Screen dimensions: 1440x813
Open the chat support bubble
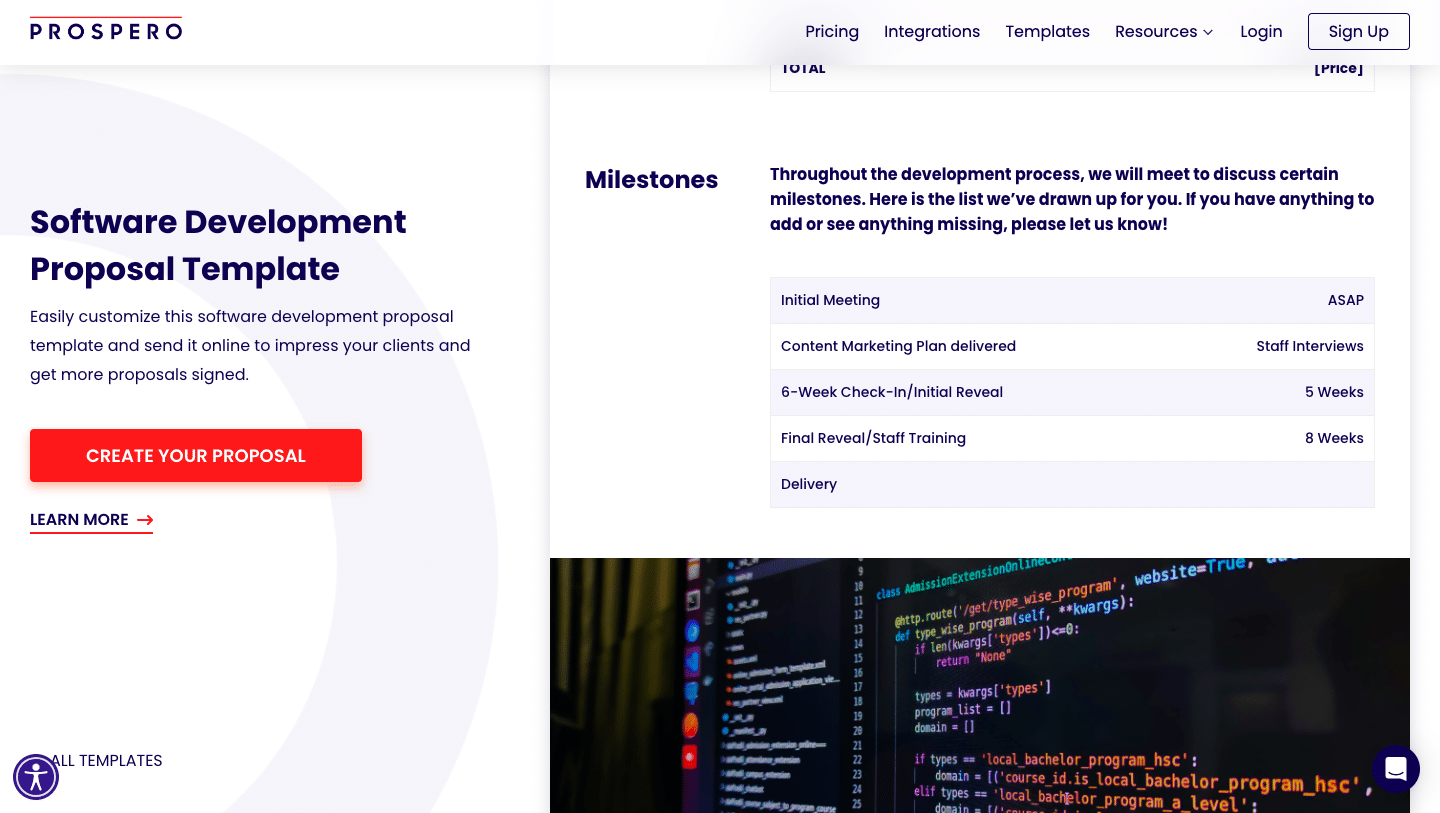1395,769
